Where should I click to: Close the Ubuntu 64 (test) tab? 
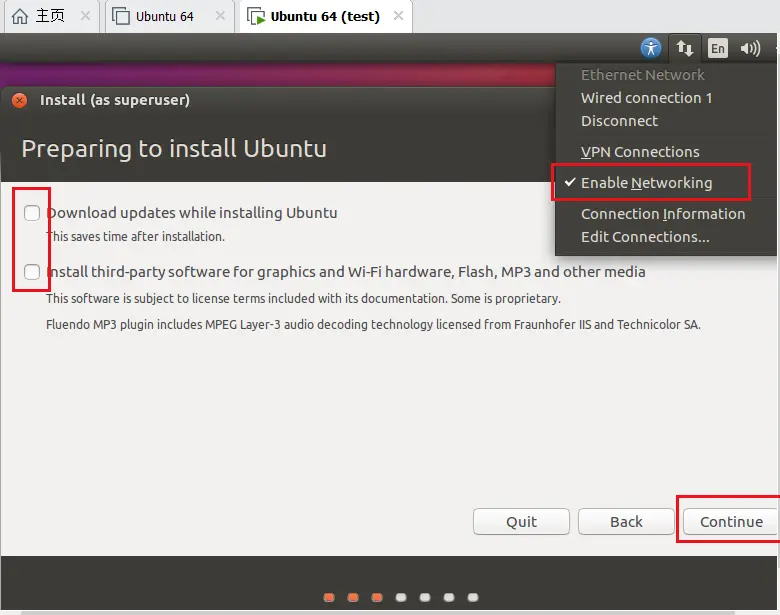point(398,16)
